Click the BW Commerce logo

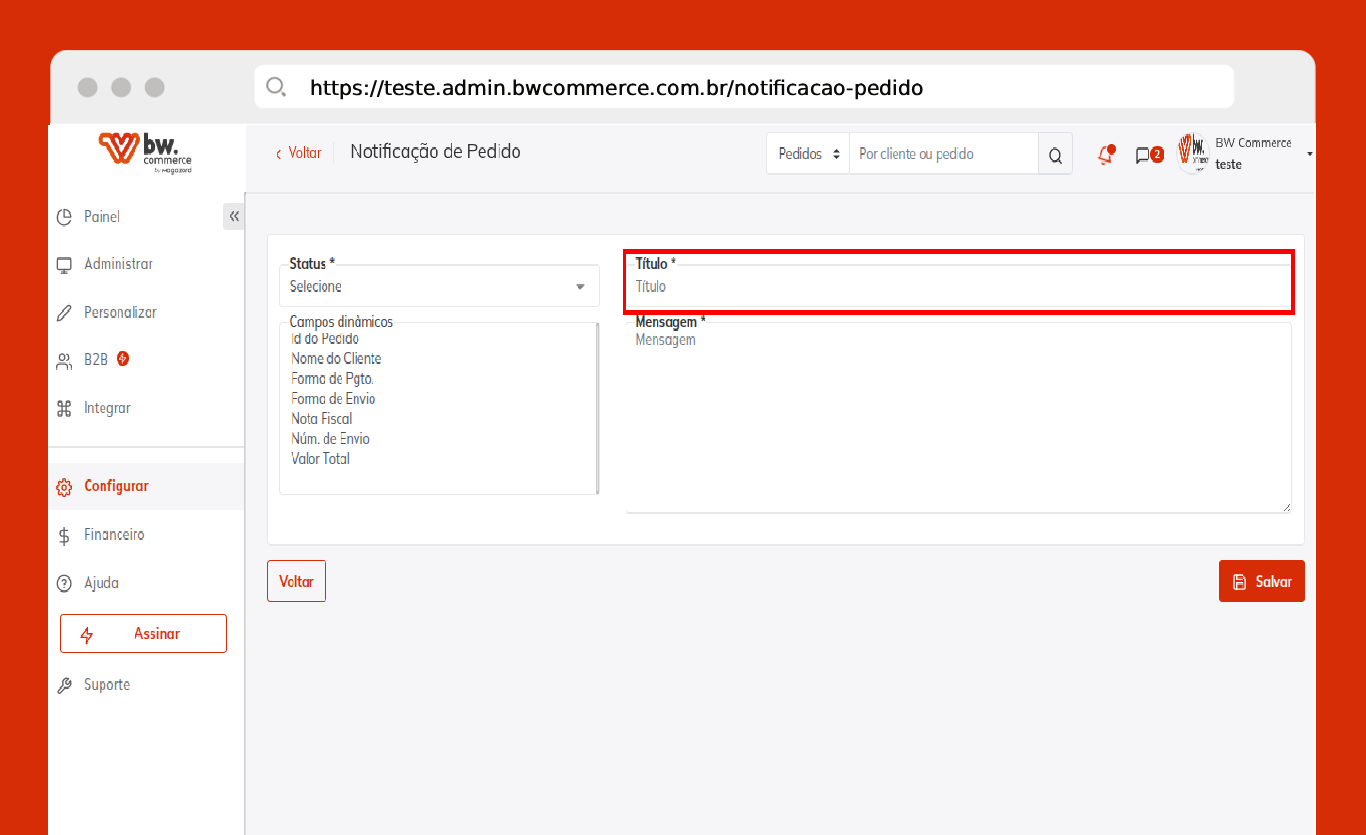(x=145, y=152)
